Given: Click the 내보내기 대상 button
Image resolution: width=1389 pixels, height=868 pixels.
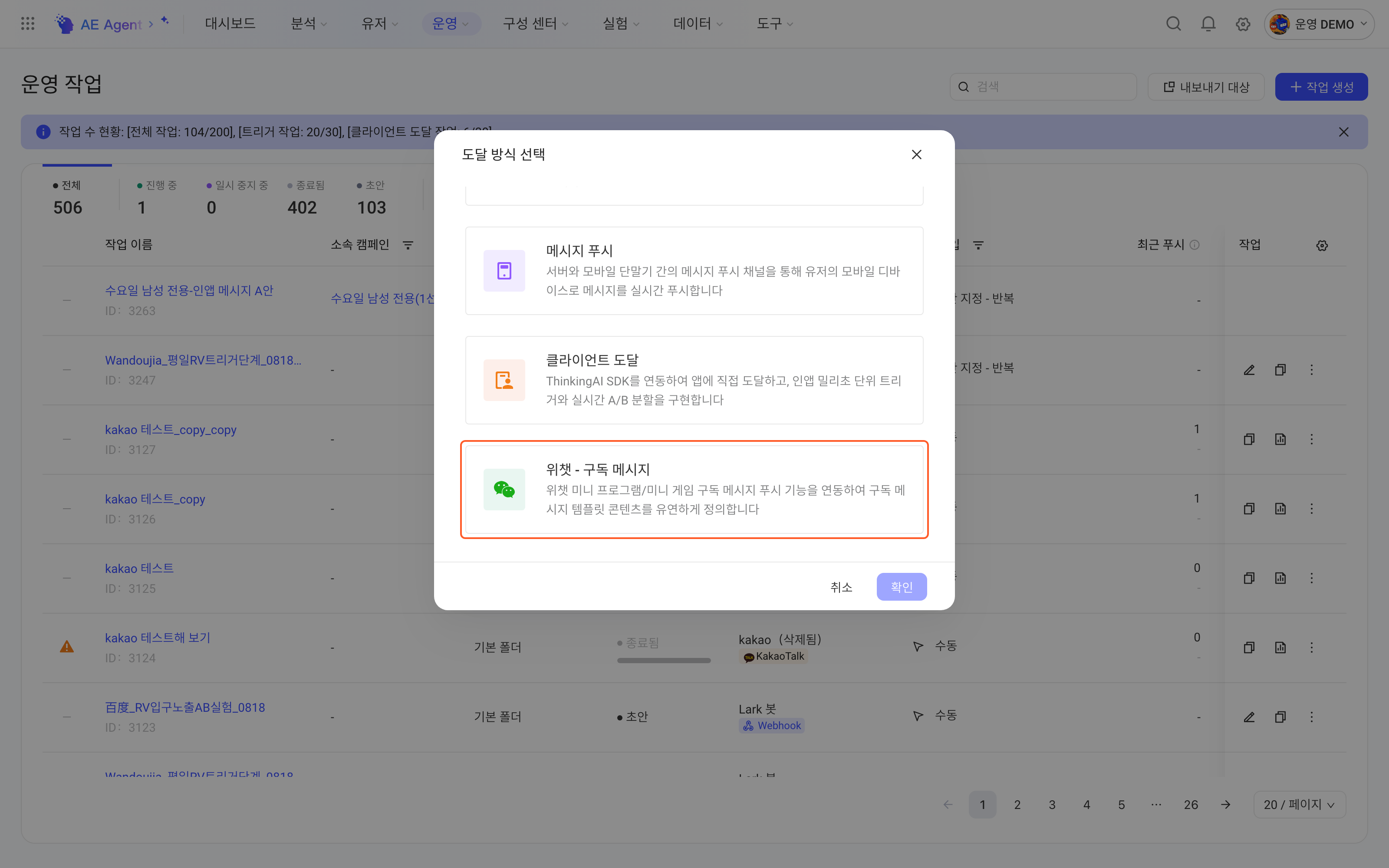Looking at the screenshot, I should [x=1206, y=87].
